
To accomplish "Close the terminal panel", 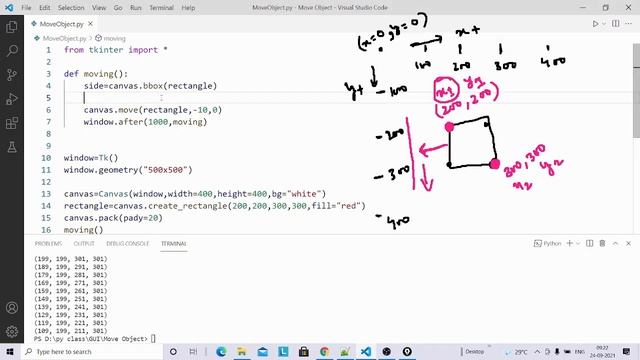I will [629, 243].
